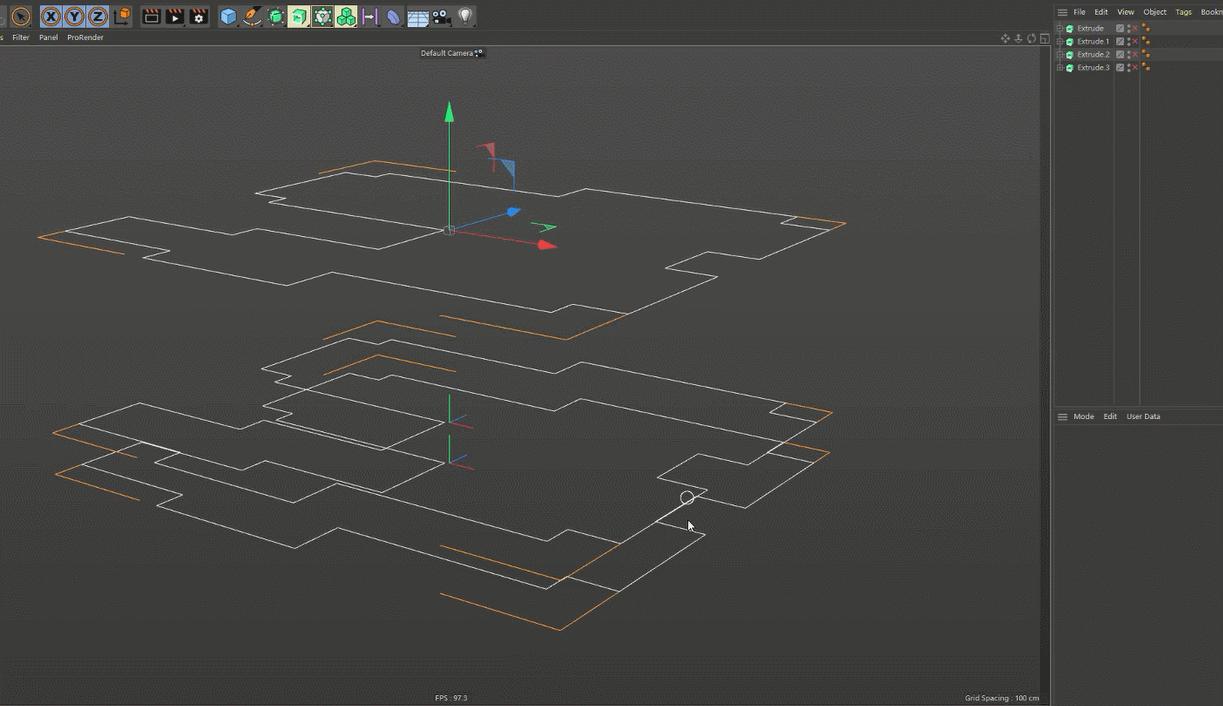Click the Floor grid environment icon

click(x=418, y=17)
